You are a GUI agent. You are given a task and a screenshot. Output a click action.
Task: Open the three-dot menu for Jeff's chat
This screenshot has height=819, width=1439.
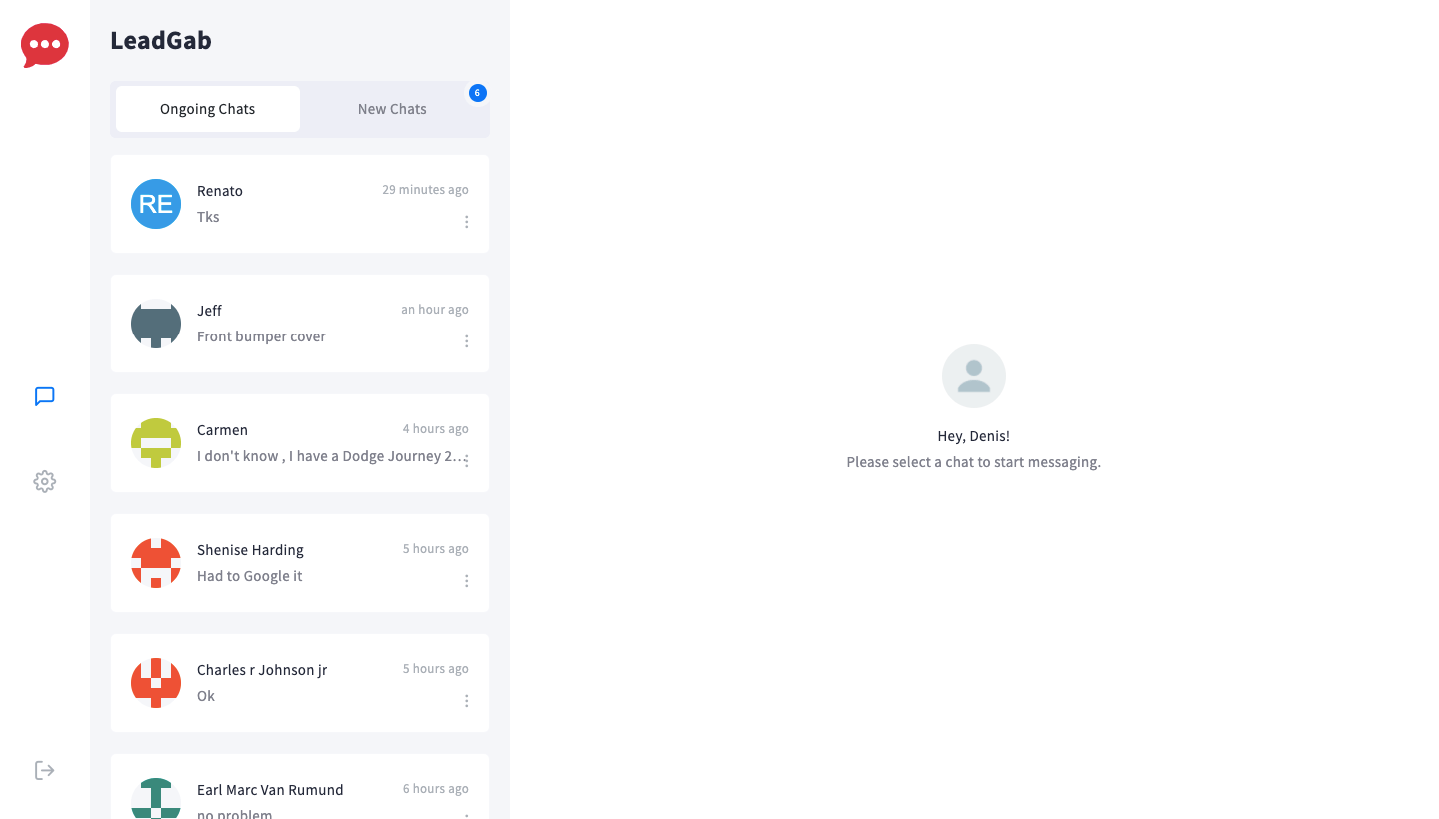point(466,341)
